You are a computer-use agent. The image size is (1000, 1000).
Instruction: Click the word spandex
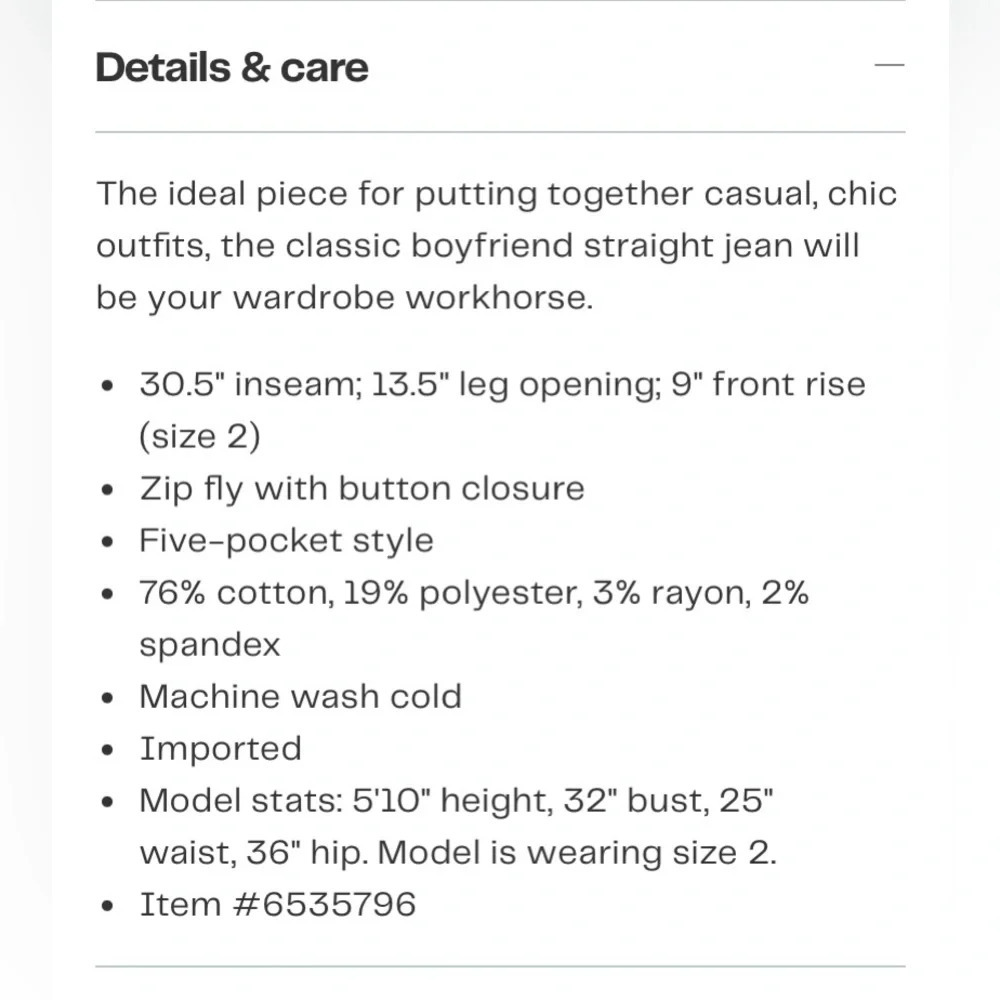(x=210, y=646)
